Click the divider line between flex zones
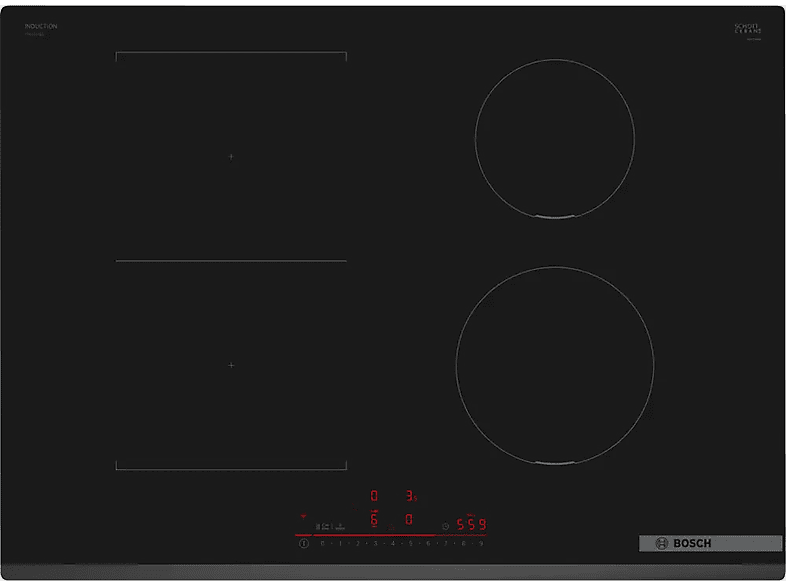Image resolution: width=786 pixels, height=587 pixels. pyautogui.click(x=231, y=261)
